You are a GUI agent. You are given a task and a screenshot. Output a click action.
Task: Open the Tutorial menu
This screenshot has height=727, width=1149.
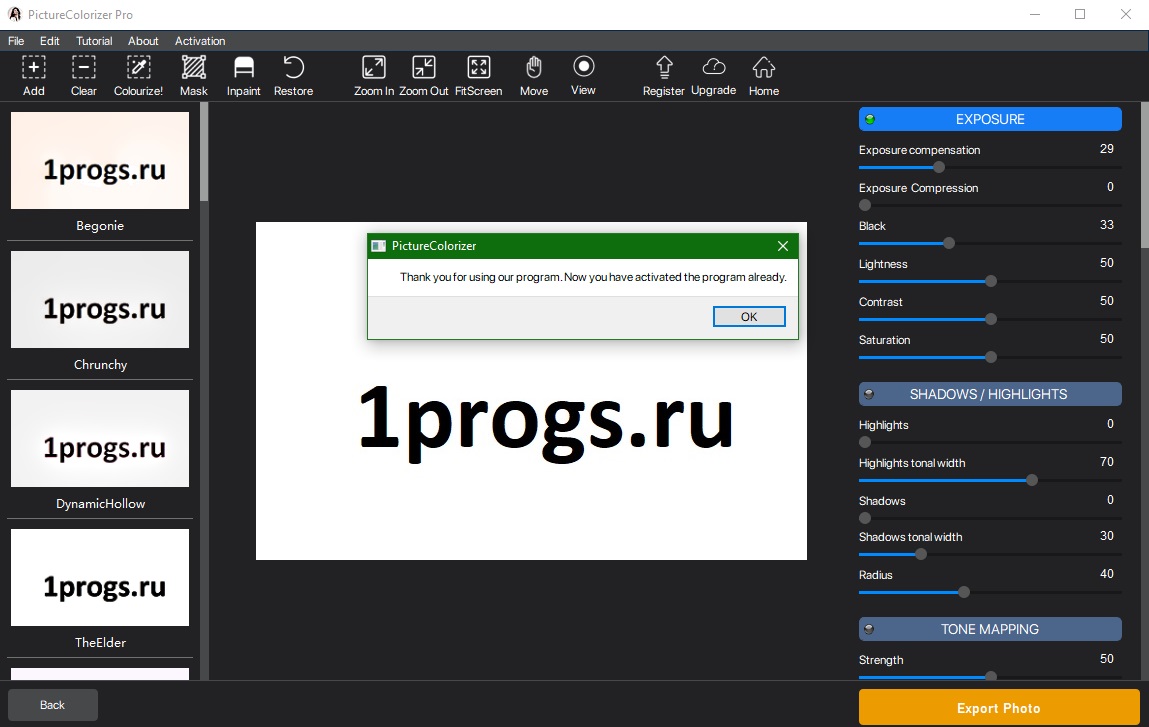pos(94,41)
